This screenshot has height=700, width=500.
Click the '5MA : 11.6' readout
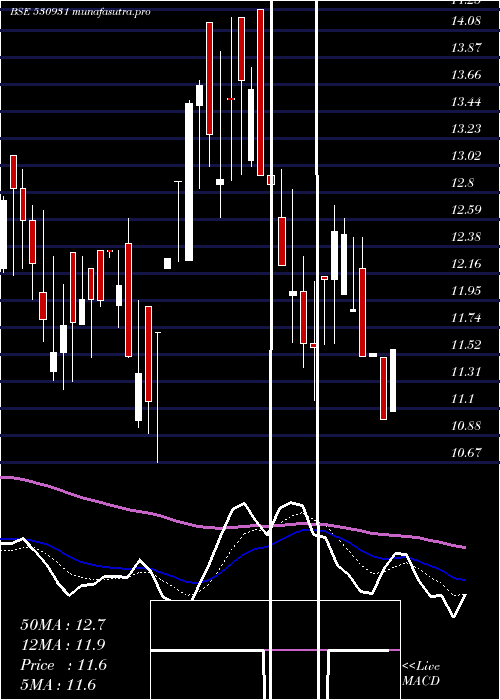click(58, 685)
